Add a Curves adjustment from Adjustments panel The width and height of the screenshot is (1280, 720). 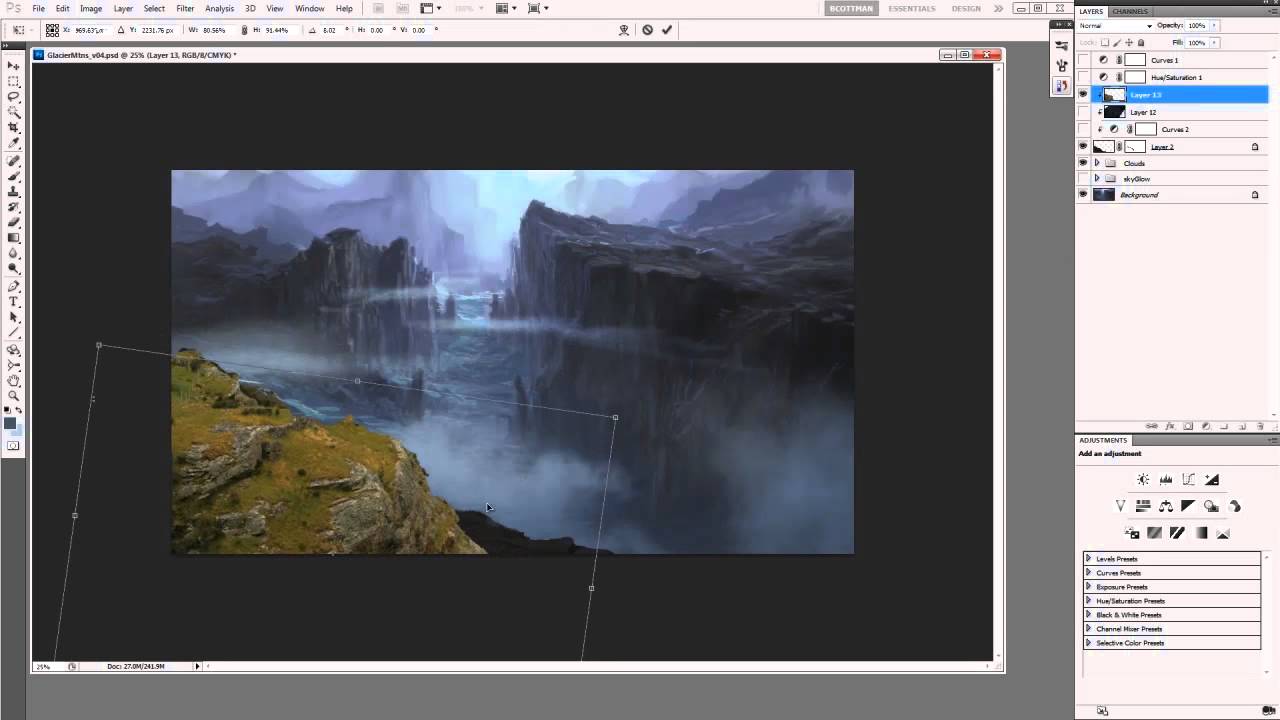click(x=1189, y=480)
